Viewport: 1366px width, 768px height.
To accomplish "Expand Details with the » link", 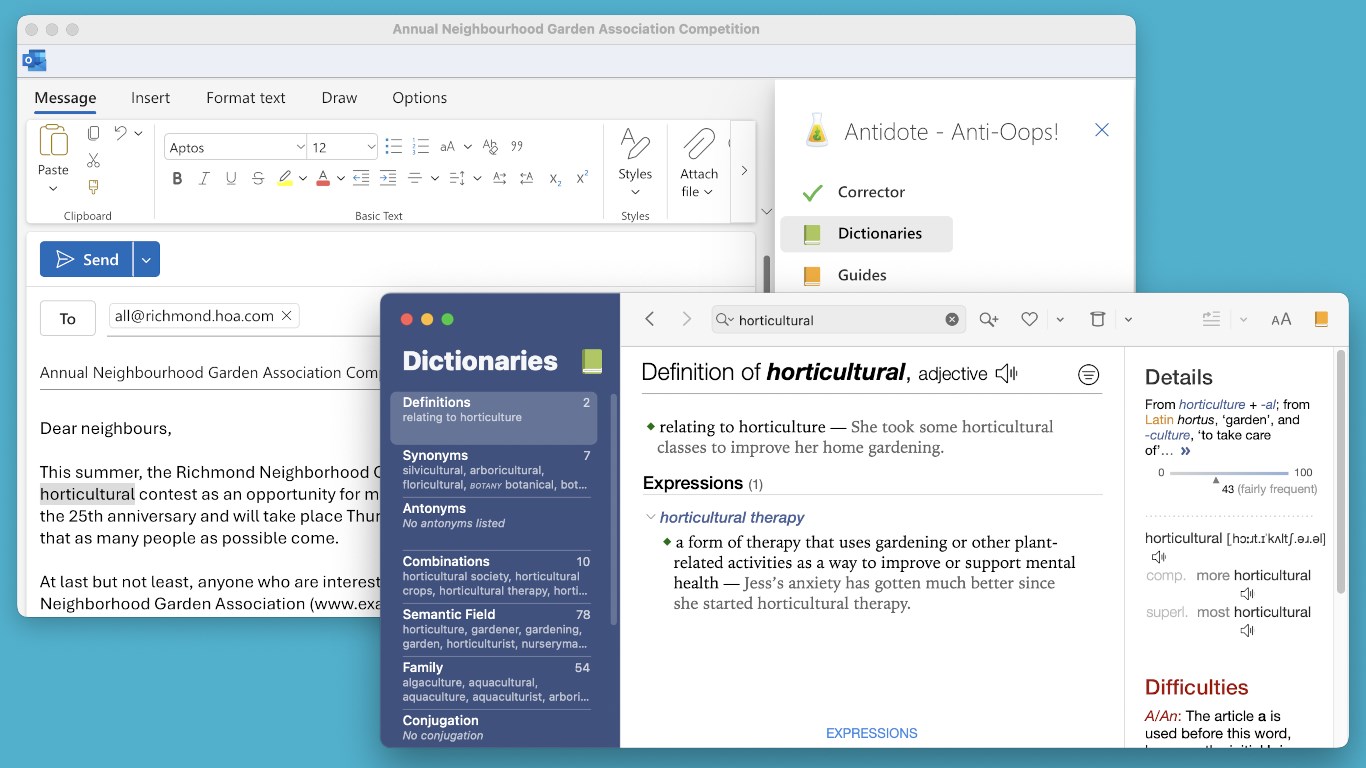I will (x=1185, y=451).
